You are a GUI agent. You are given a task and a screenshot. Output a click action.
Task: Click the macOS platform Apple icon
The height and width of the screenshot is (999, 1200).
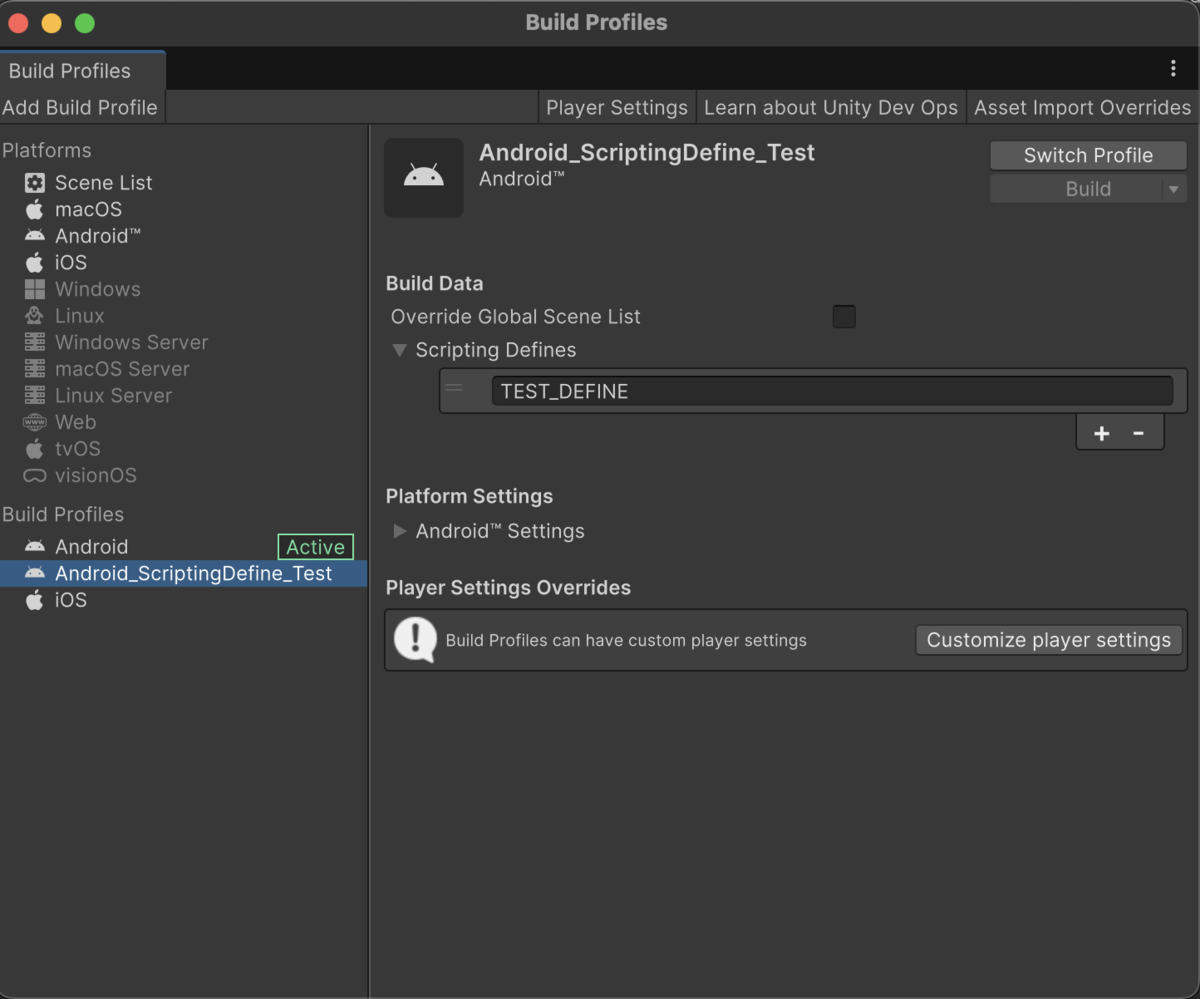[x=35, y=209]
